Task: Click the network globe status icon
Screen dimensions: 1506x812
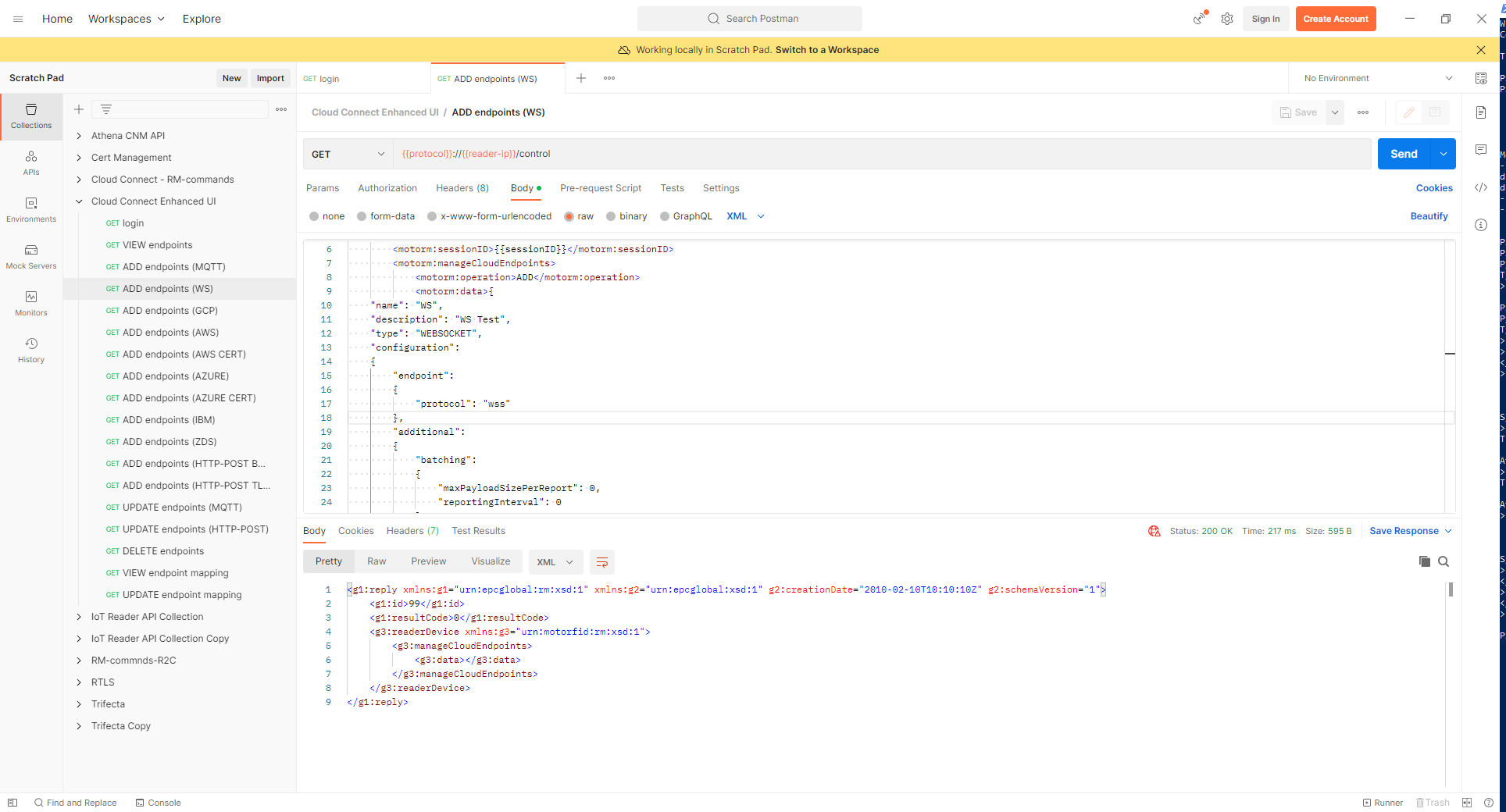Action: (1154, 531)
